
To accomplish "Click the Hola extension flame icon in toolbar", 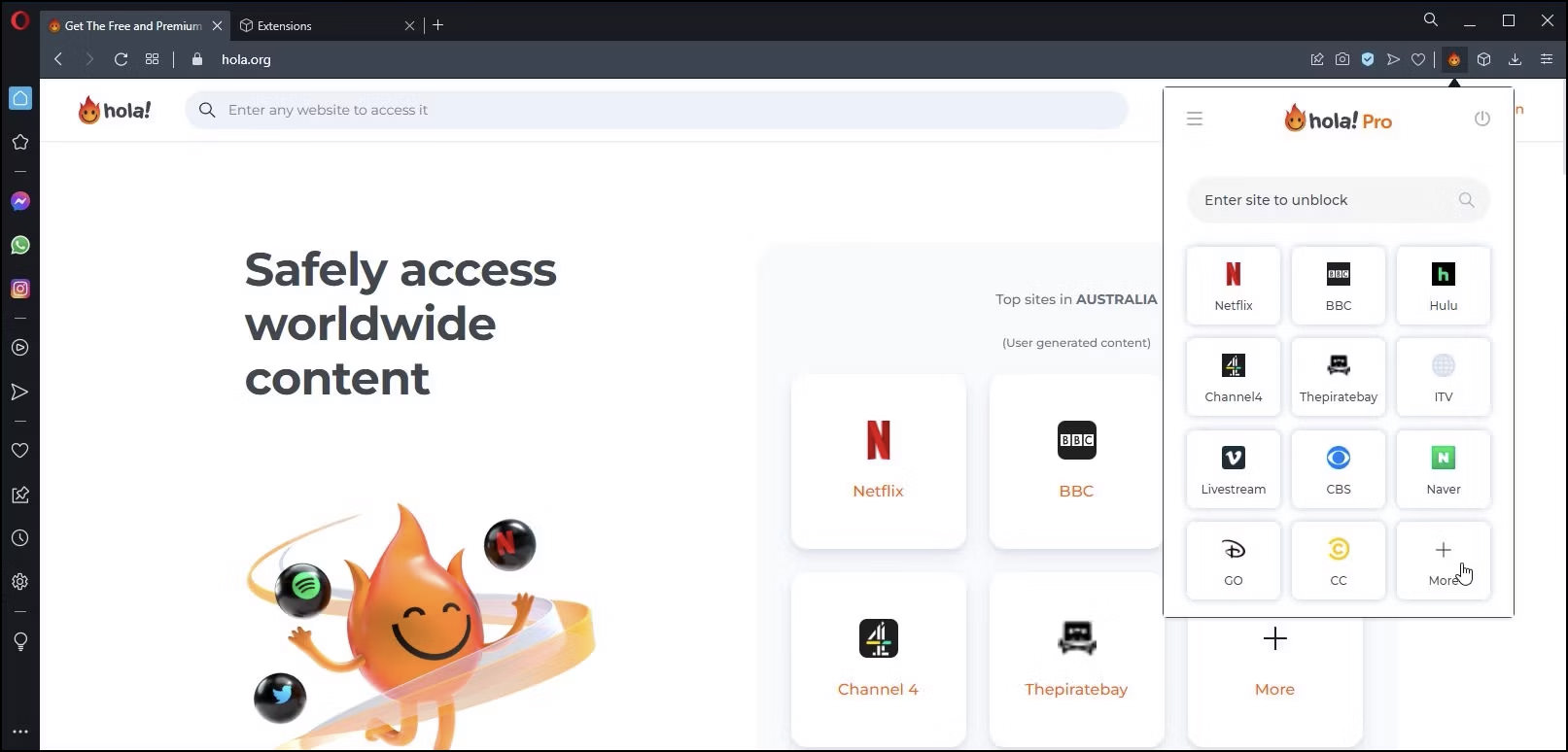I will [x=1454, y=59].
